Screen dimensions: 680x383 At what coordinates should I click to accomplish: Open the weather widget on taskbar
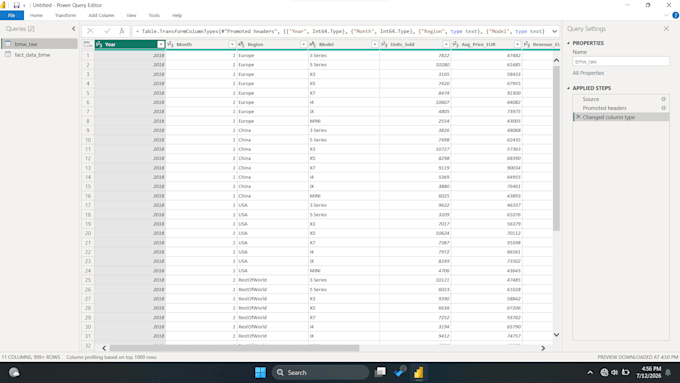(14, 372)
